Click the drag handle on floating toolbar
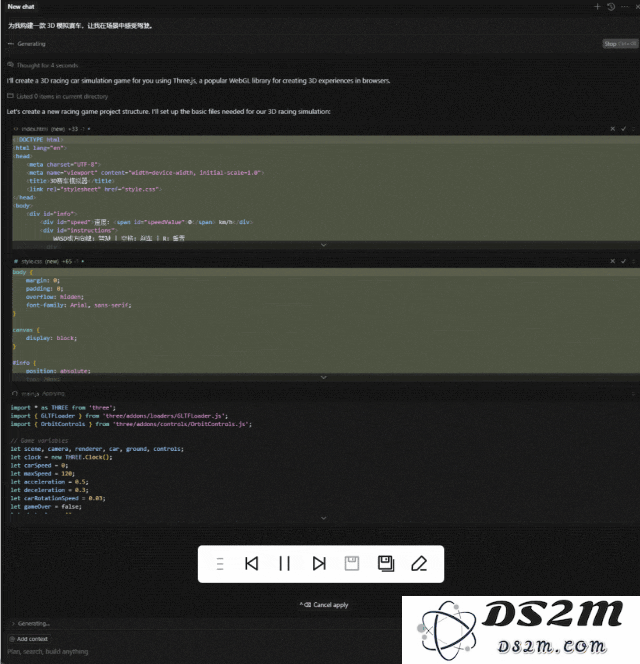 (x=219, y=564)
